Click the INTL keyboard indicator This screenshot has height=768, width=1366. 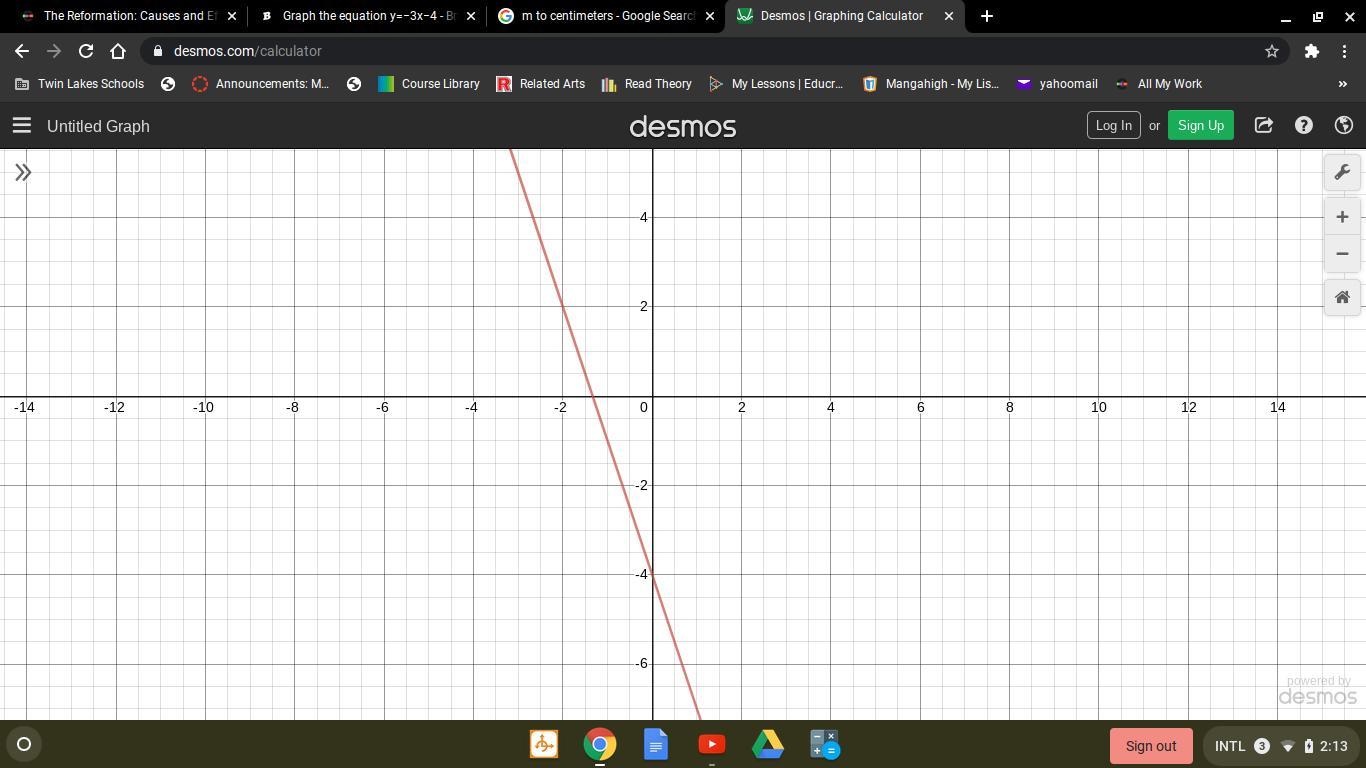[1230, 746]
